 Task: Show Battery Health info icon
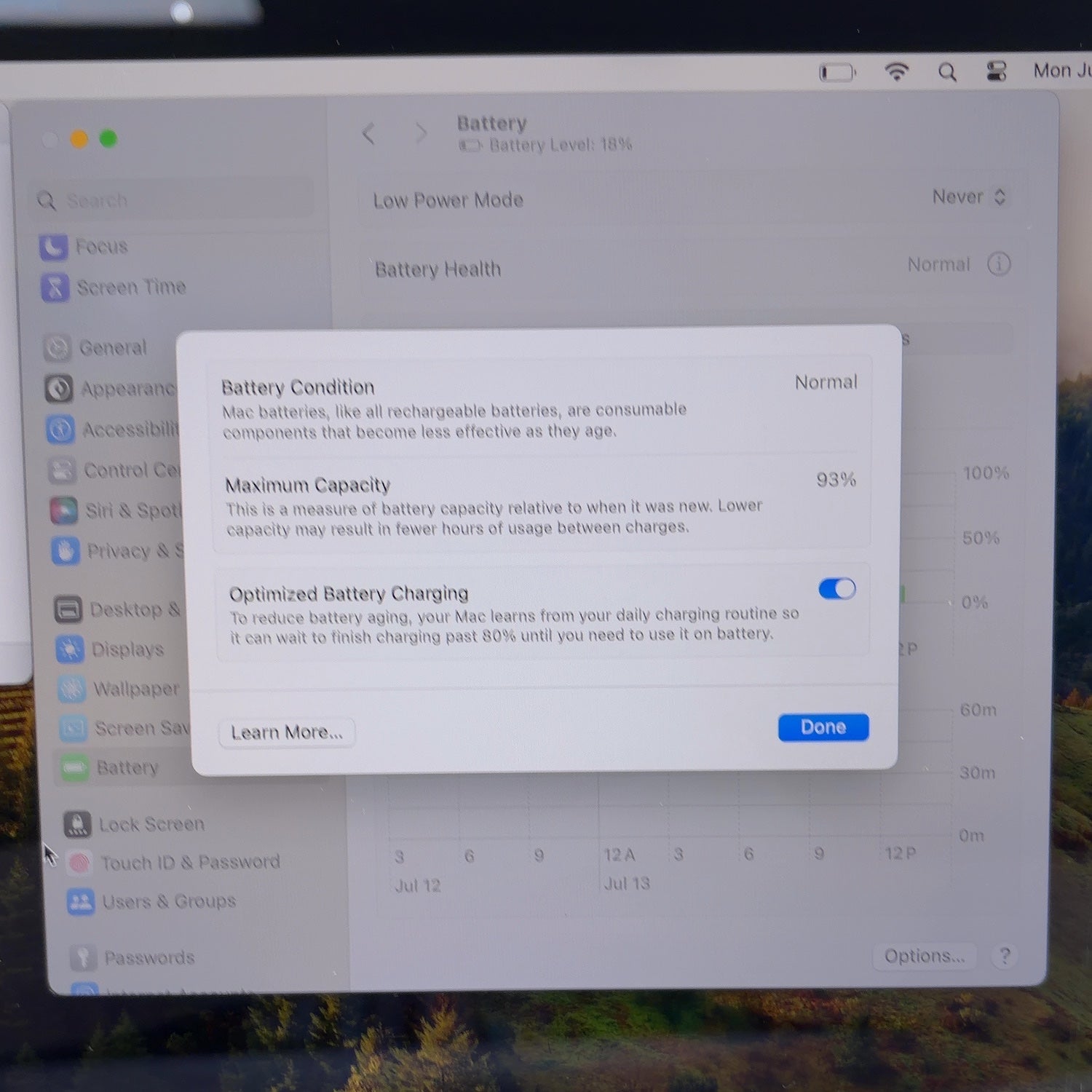999,264
